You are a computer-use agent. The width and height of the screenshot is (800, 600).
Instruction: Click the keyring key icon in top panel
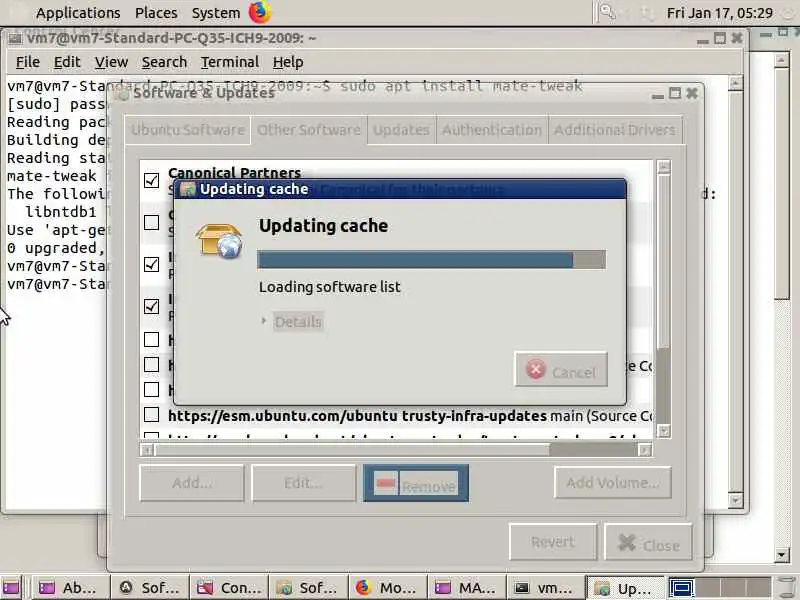point(607,12)
